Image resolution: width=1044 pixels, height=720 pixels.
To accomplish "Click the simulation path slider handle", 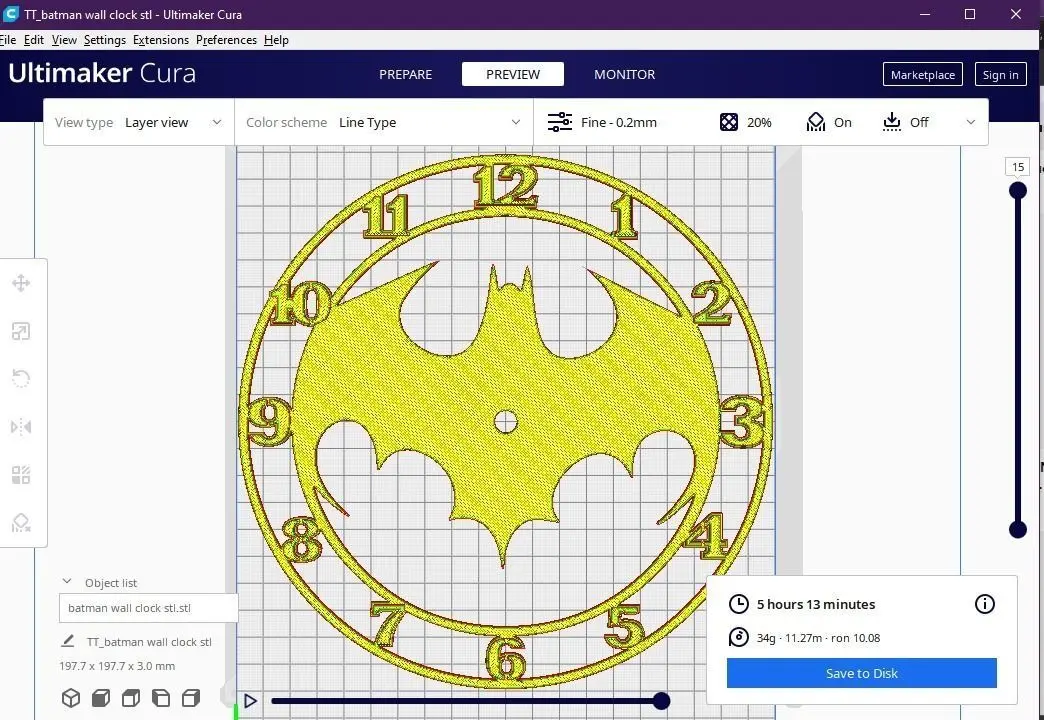I will (x=661, y=701).
